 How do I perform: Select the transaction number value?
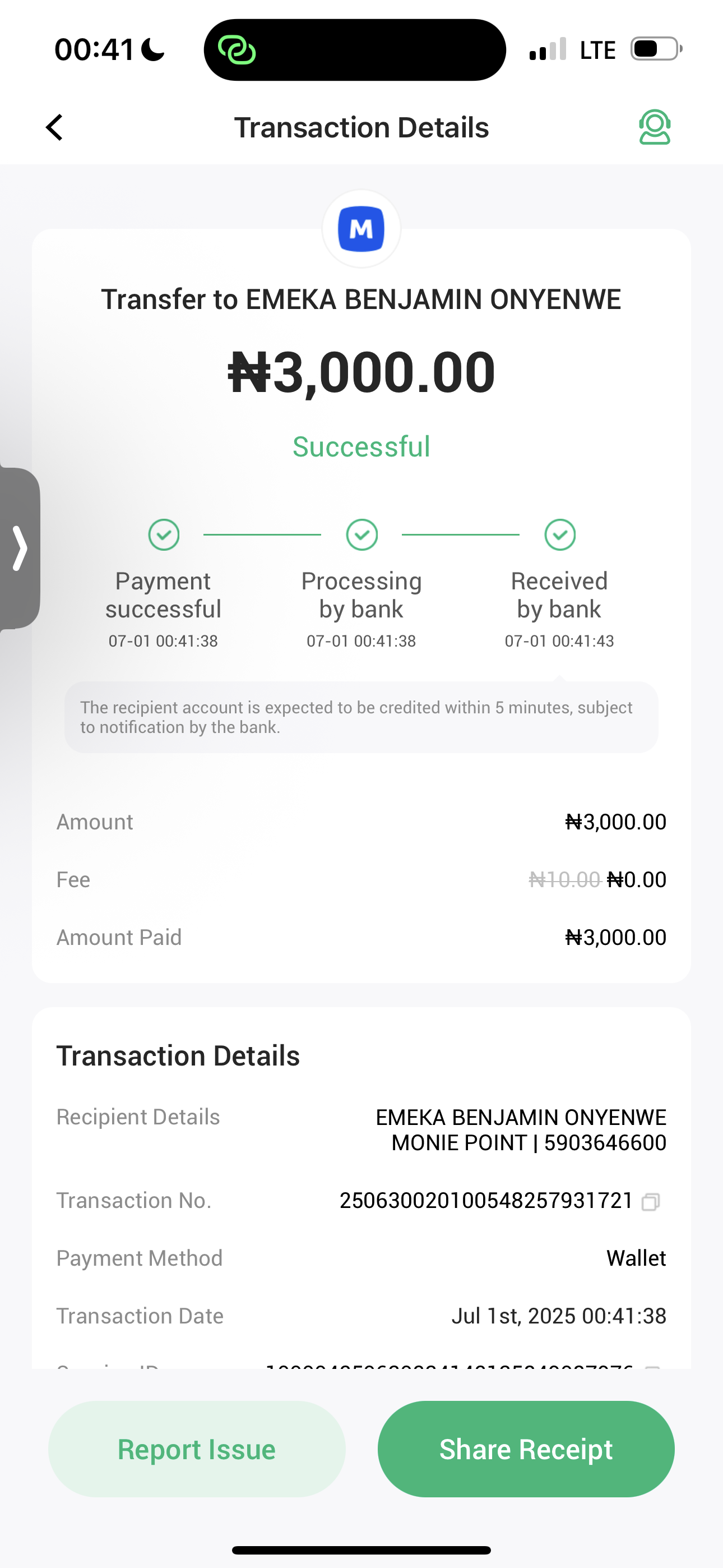coord(486,1200)
